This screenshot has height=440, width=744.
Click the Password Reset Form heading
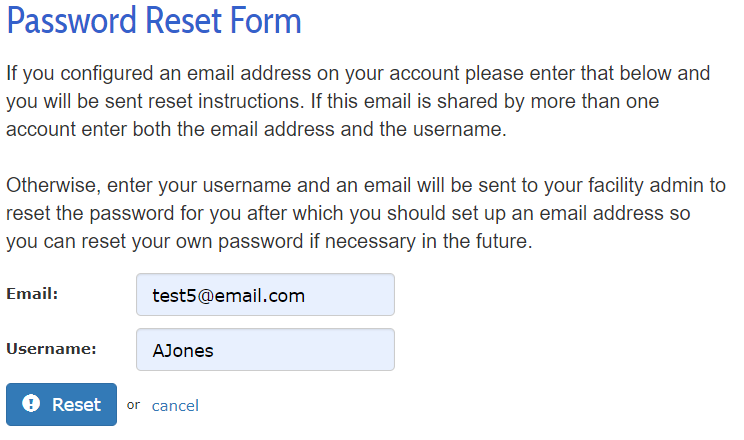click(154, 21)
